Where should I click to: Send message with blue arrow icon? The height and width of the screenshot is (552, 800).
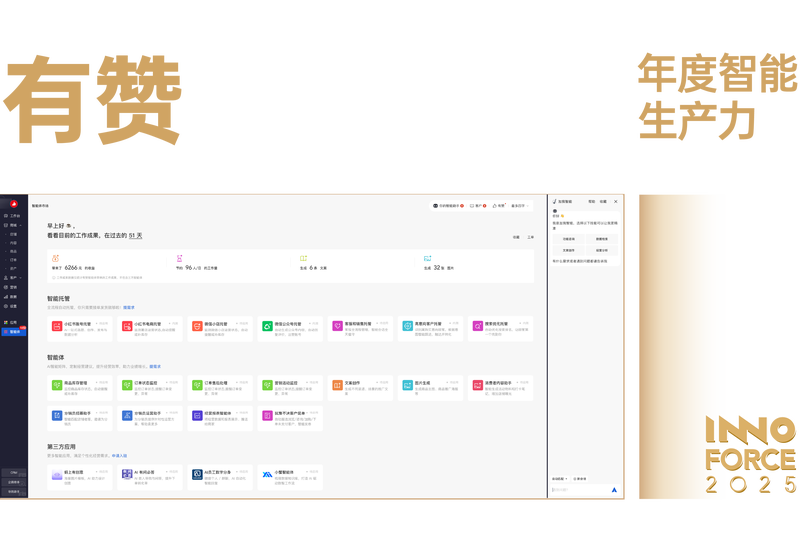click(614, 490)
